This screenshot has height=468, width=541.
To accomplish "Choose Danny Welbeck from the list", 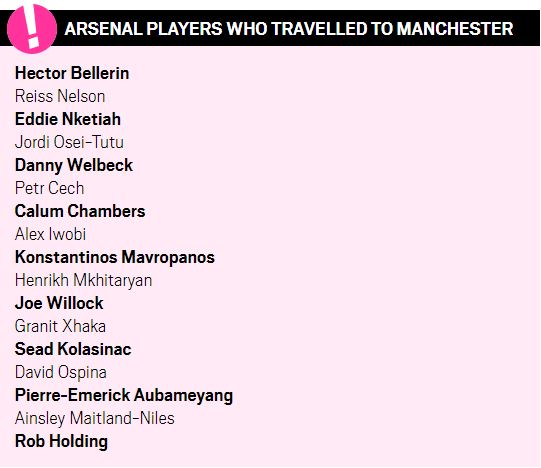I will pyautogui.click(x=74, y=165).
